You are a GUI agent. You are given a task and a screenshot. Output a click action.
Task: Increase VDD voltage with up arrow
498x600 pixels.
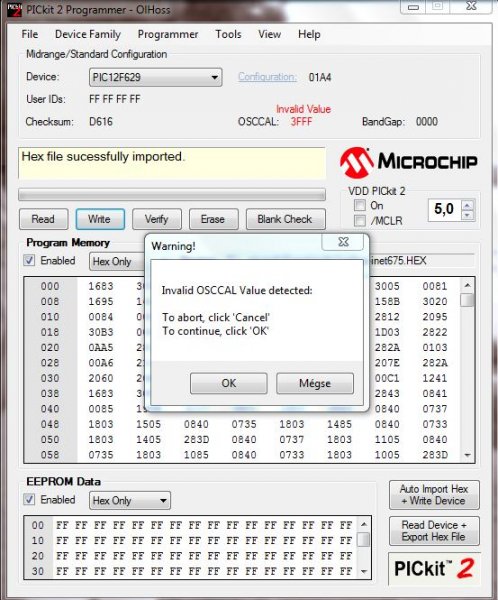(x=467, y=205)
